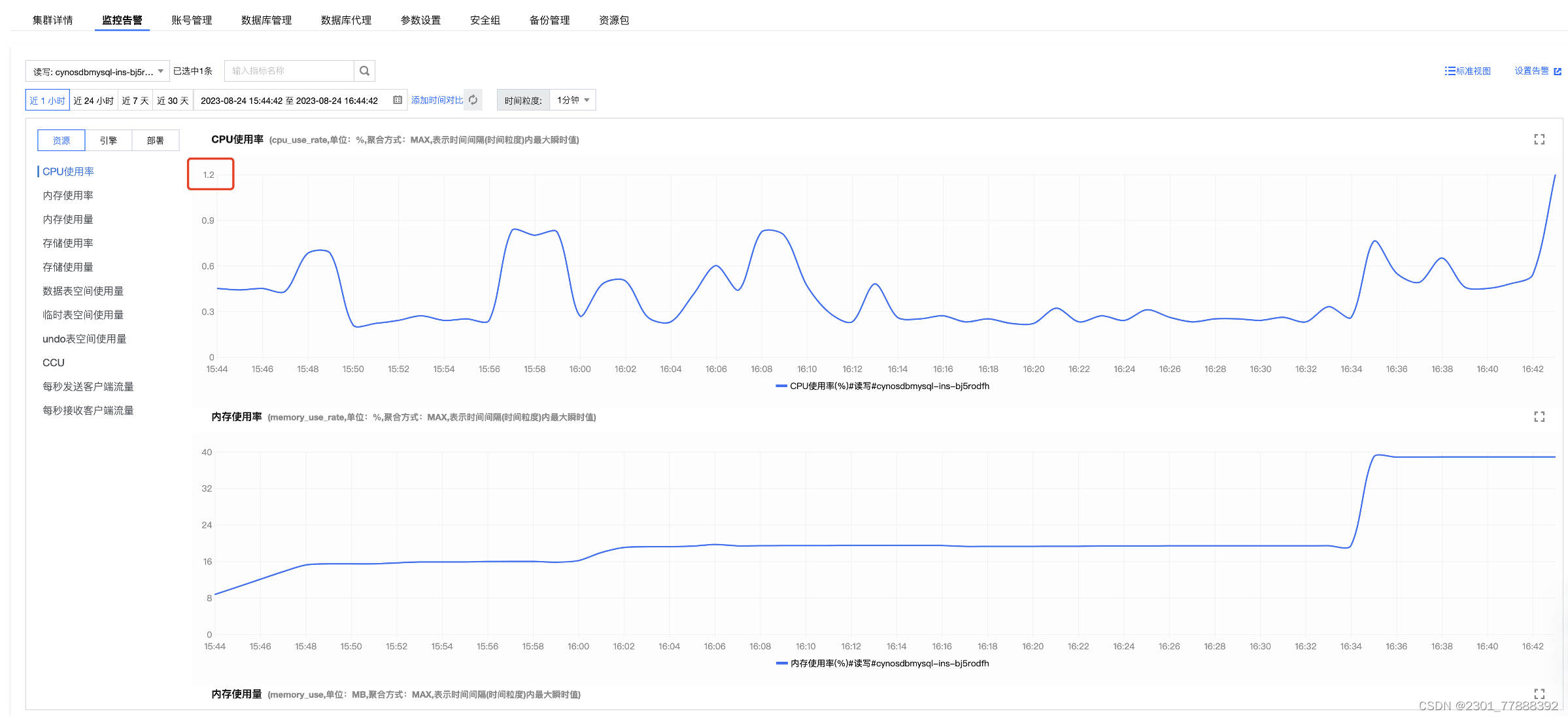Expand CPU使用率 chart to fullscreen
The width and height of the screenshot is (1568, 718).
(1539, 139)
